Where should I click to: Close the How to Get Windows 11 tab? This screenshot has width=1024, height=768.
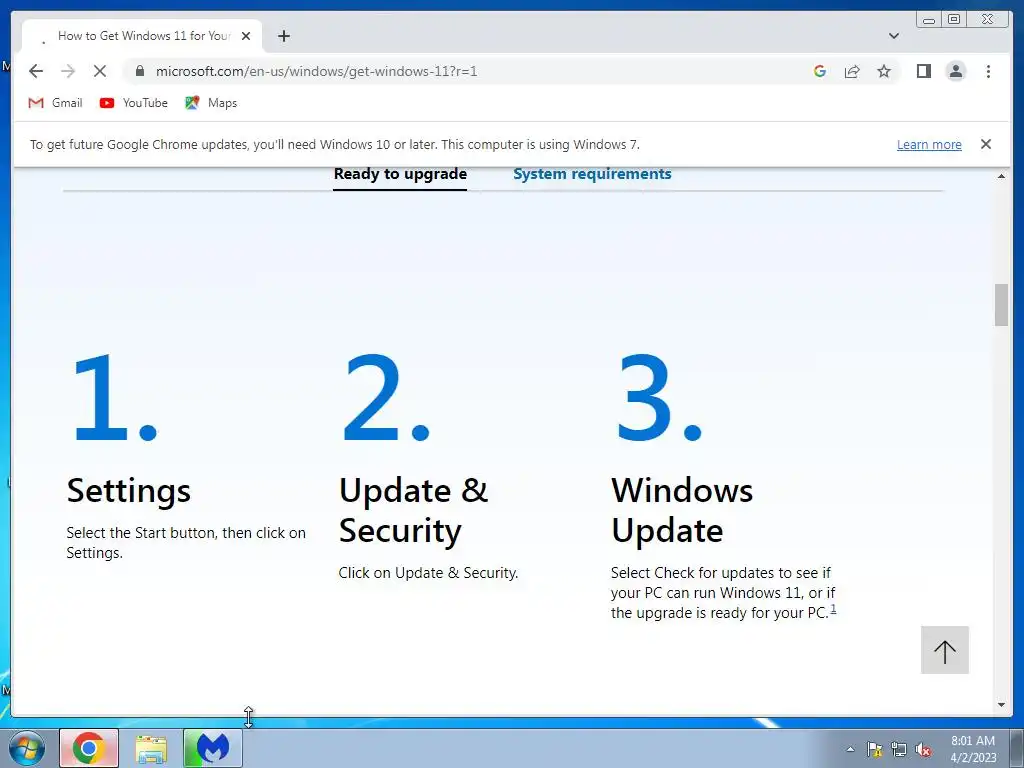click(x=246, y=36)
